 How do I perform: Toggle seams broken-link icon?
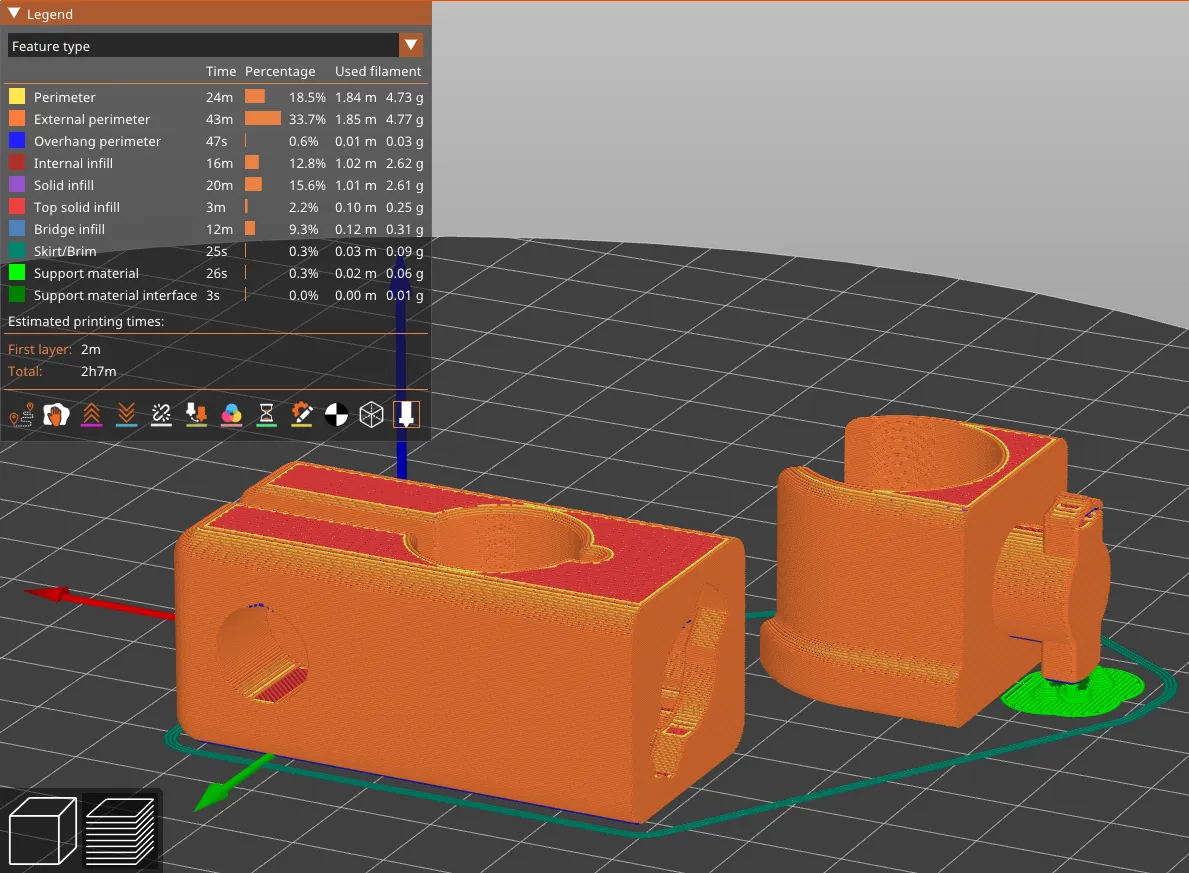click(161, 415)
